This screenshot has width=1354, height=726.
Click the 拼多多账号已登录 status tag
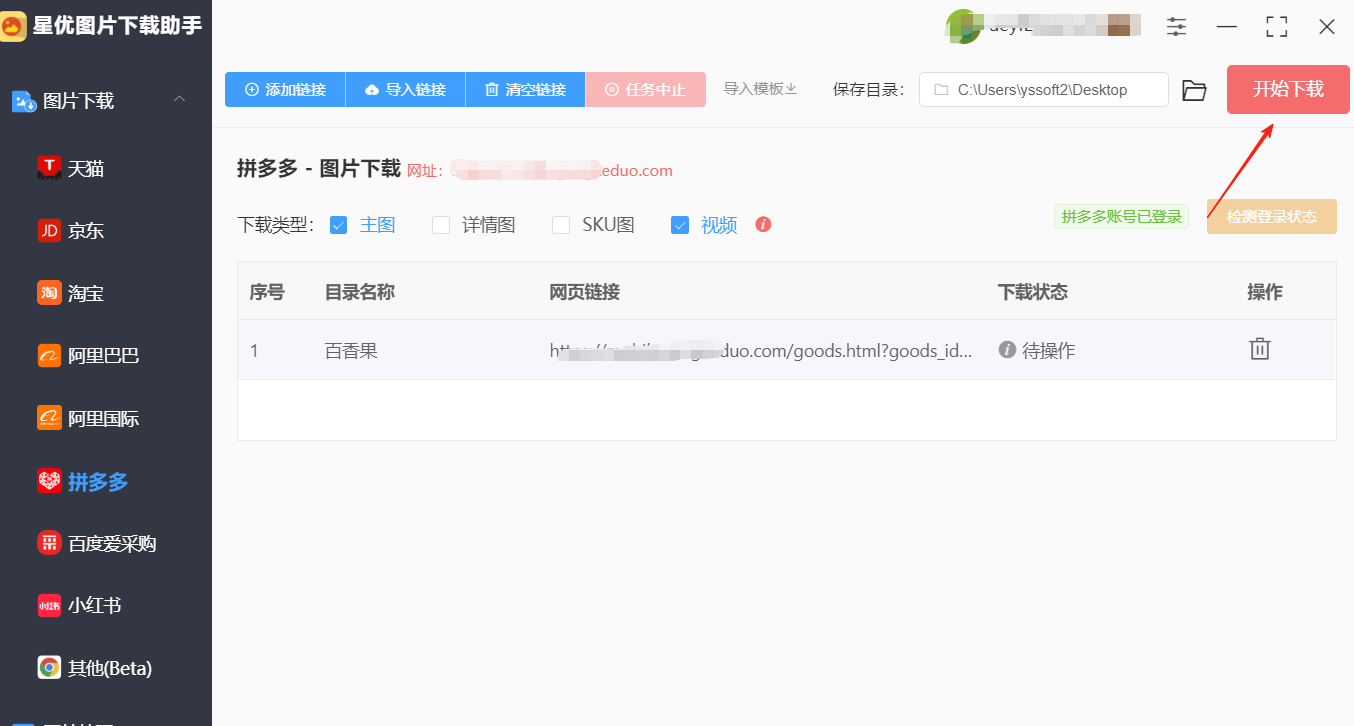(1121, 216)
